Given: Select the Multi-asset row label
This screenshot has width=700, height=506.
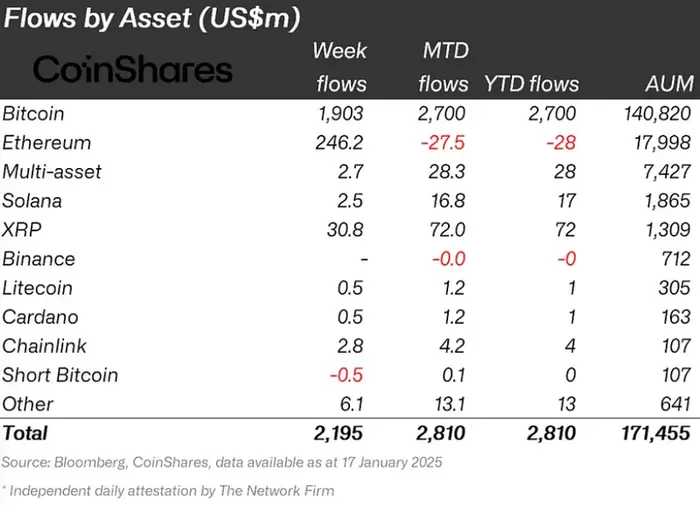Looking at the screenshot, I should [52, 171].
